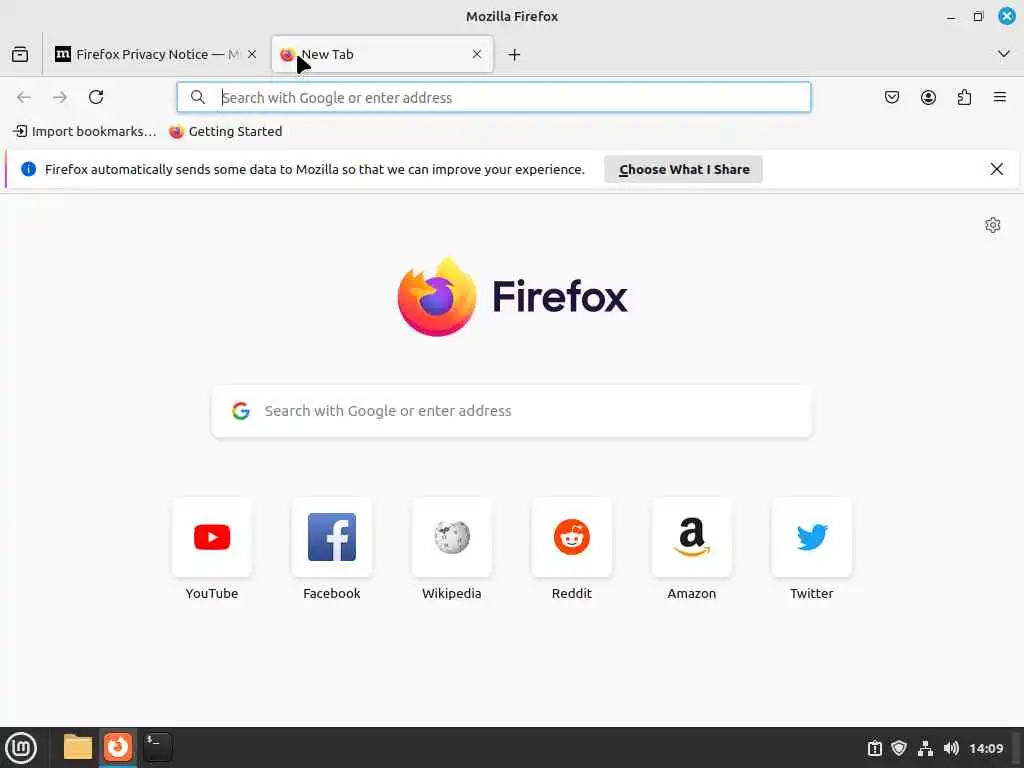Click the update manager tray icon
Screen dimensions: 1024x768
(874, 748)
